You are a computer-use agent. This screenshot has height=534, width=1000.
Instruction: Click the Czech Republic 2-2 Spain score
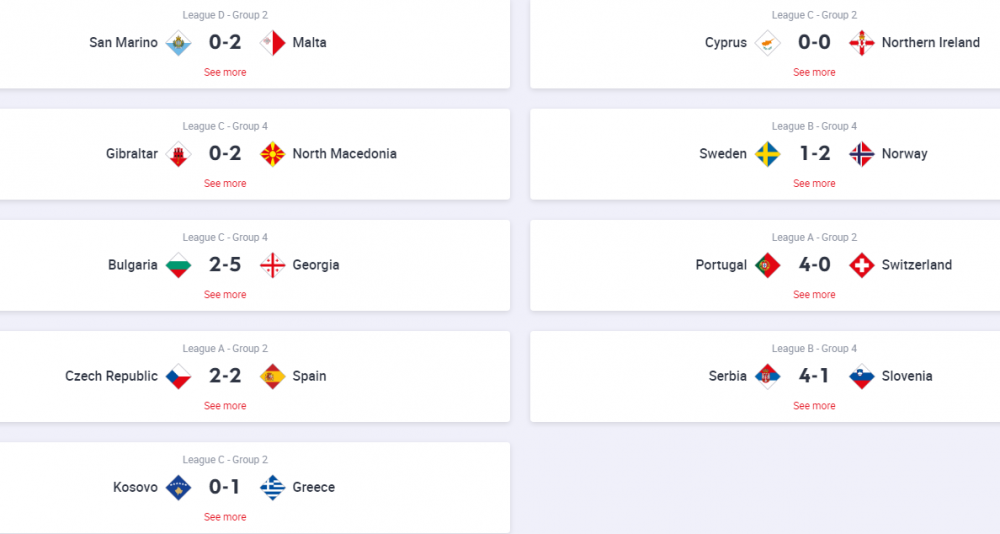pos(225,376)
